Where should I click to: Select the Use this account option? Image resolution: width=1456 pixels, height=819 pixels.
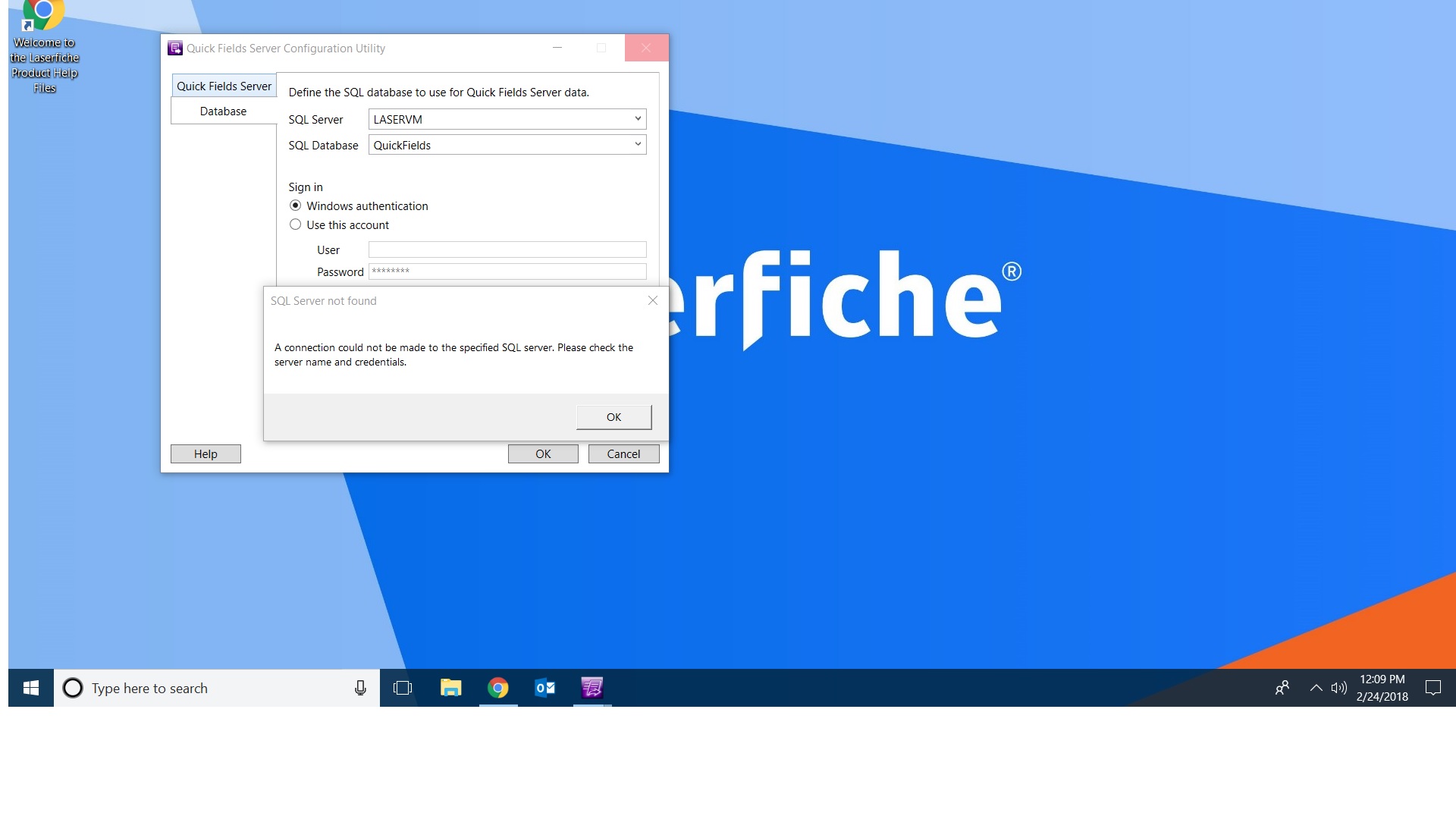pos(296,224)
